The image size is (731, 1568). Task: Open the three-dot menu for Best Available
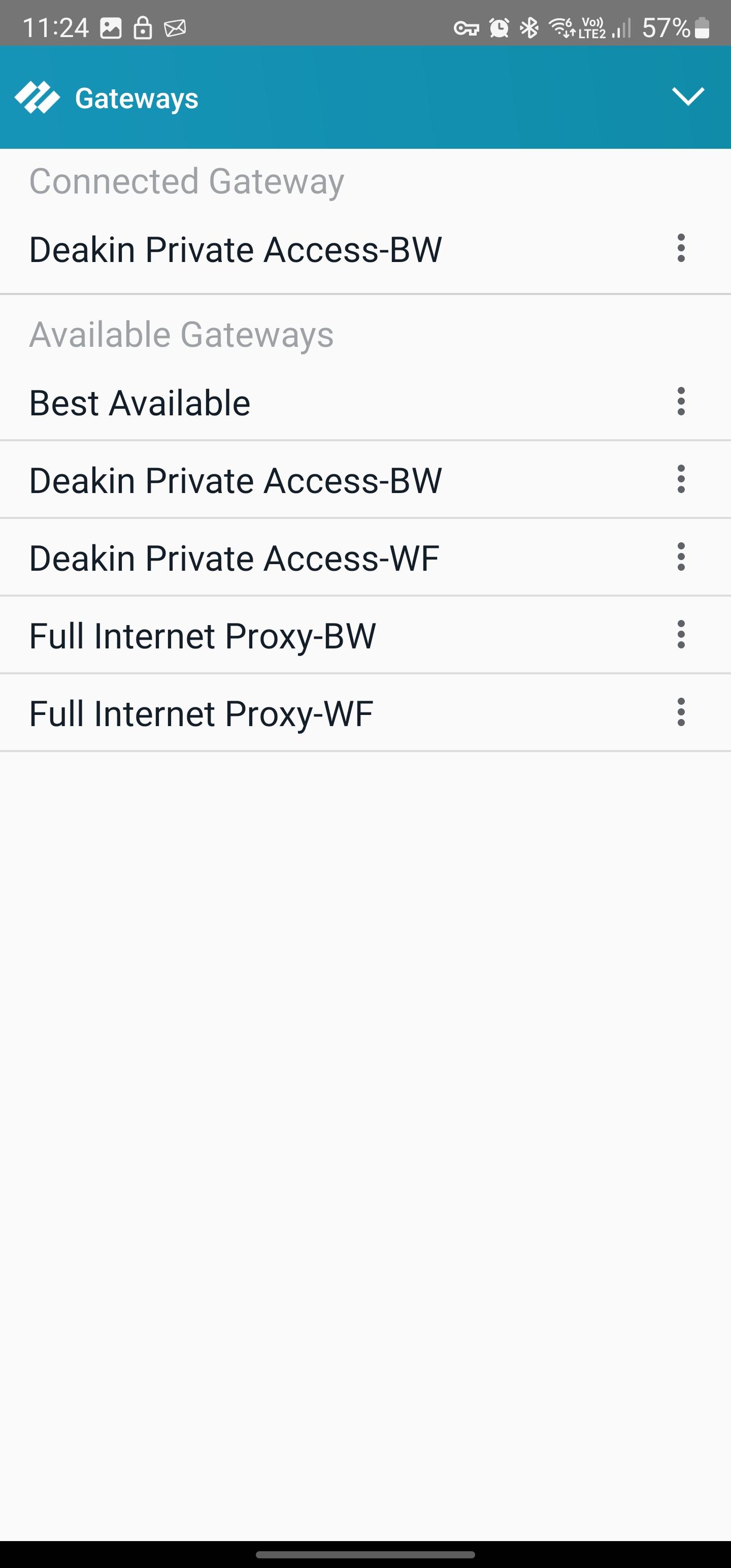tap(680, 402)
